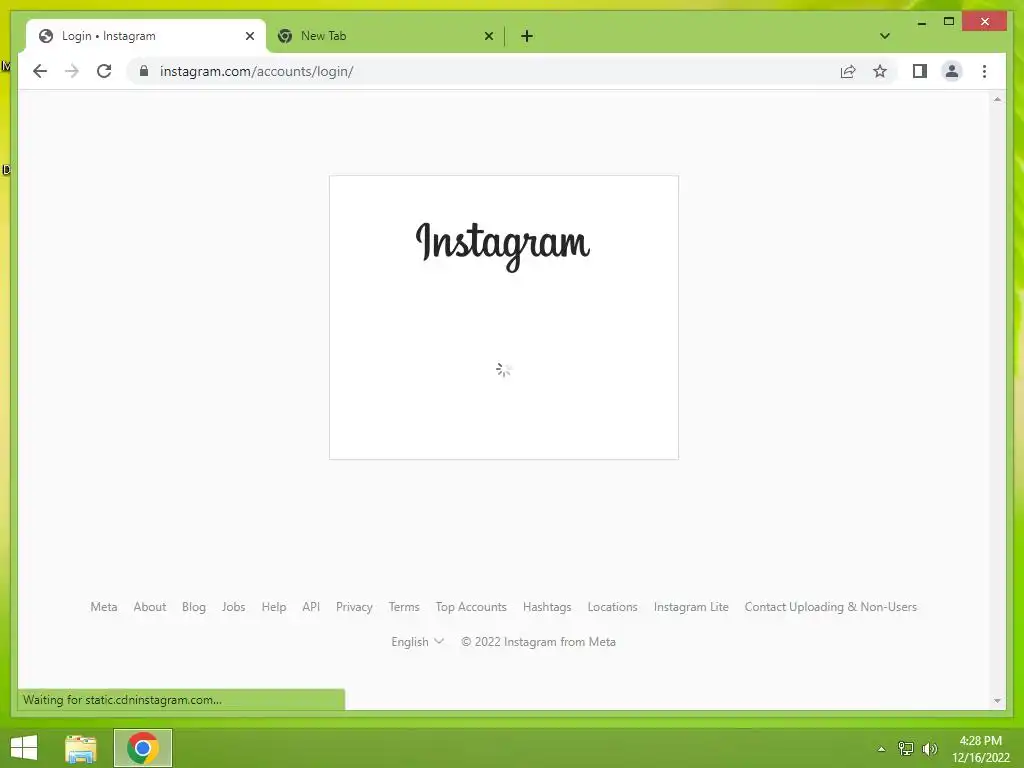Browse the Hashtags footer link
The width and height of the screenshot is (1024, 768).
click(x=547, y=607)
